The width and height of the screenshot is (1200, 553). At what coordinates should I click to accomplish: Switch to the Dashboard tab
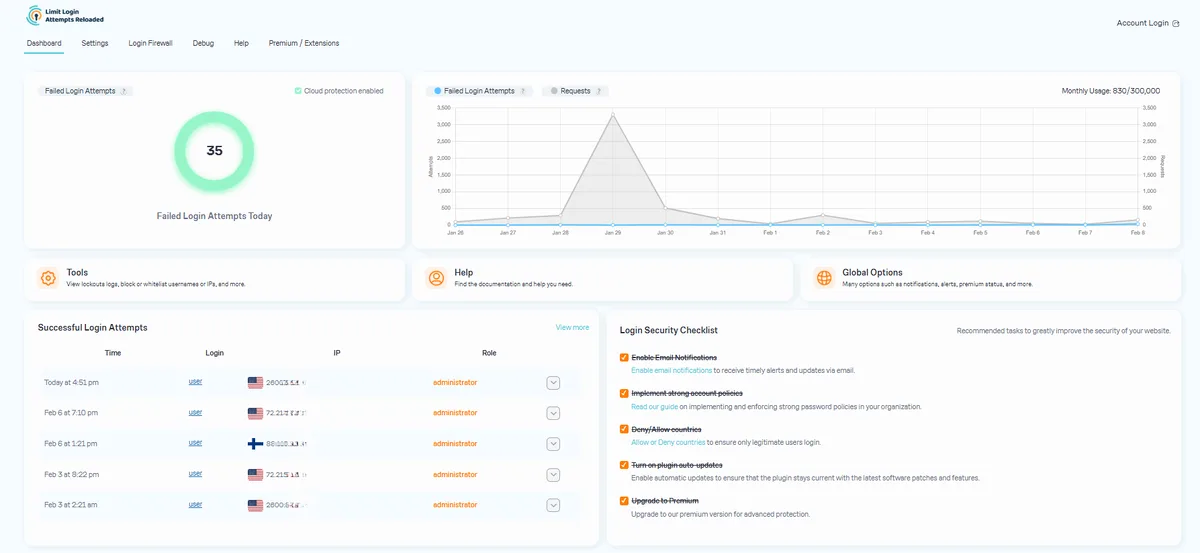[x=44, y=43]
